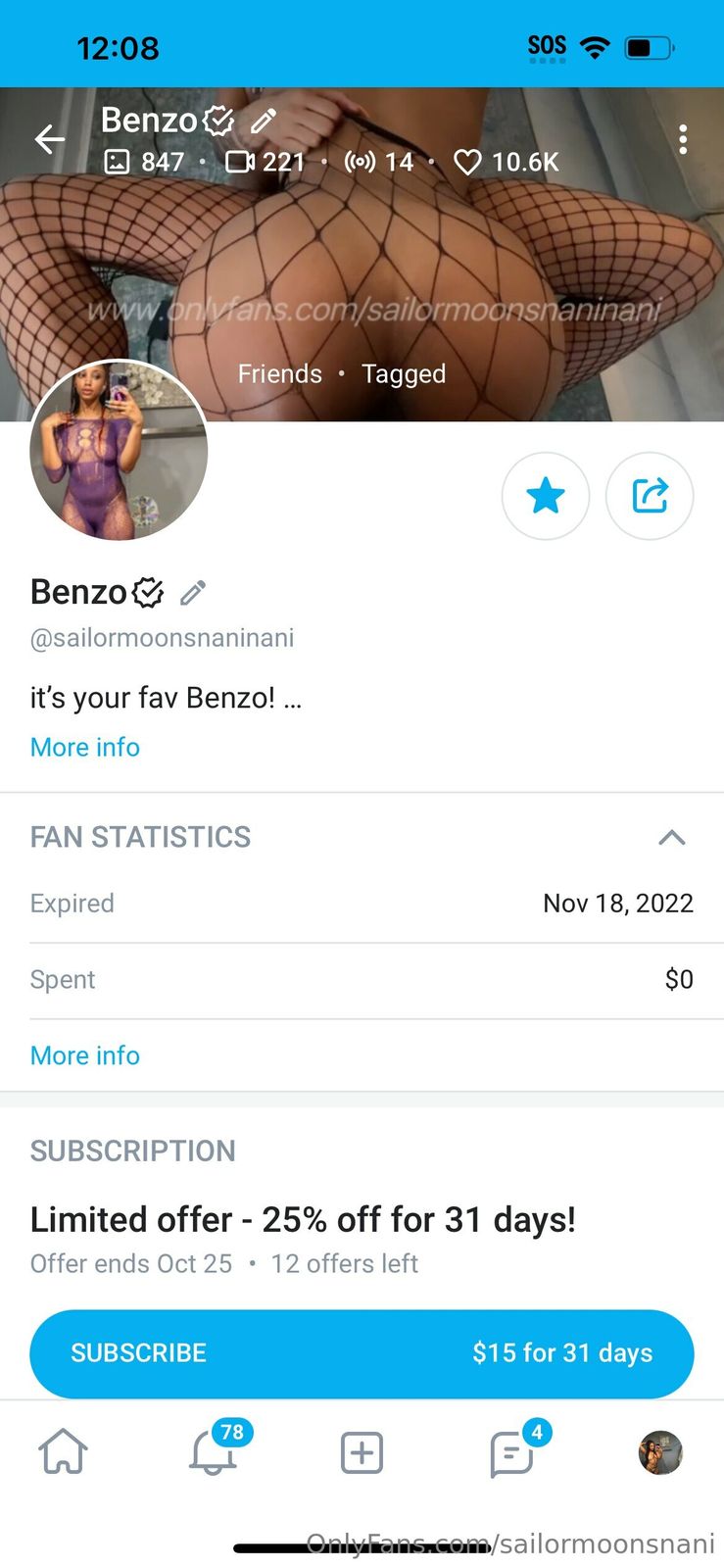
Task: Go to Home feed icon
Action: click(63, 1451)
